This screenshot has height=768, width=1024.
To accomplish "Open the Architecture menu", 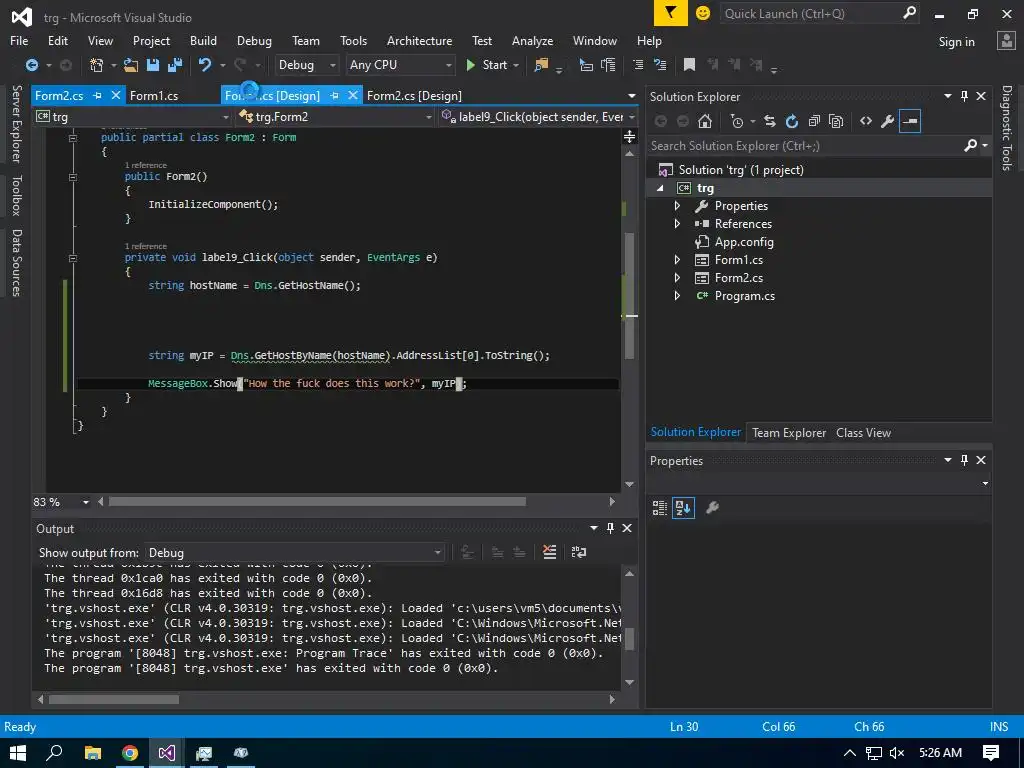I will [419, 40].
